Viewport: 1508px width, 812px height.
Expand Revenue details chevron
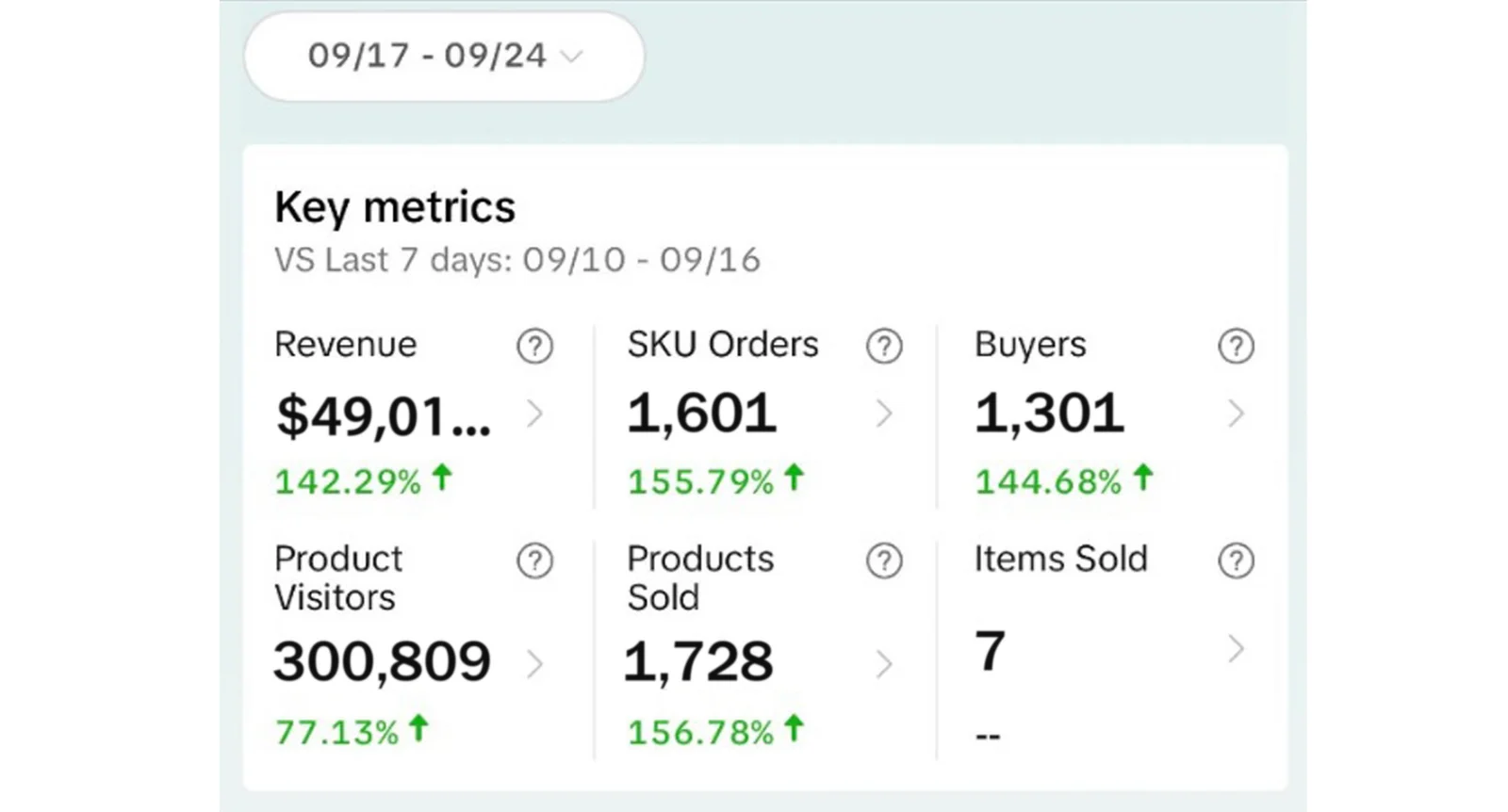pyautogui.click(x=534, y=414)
